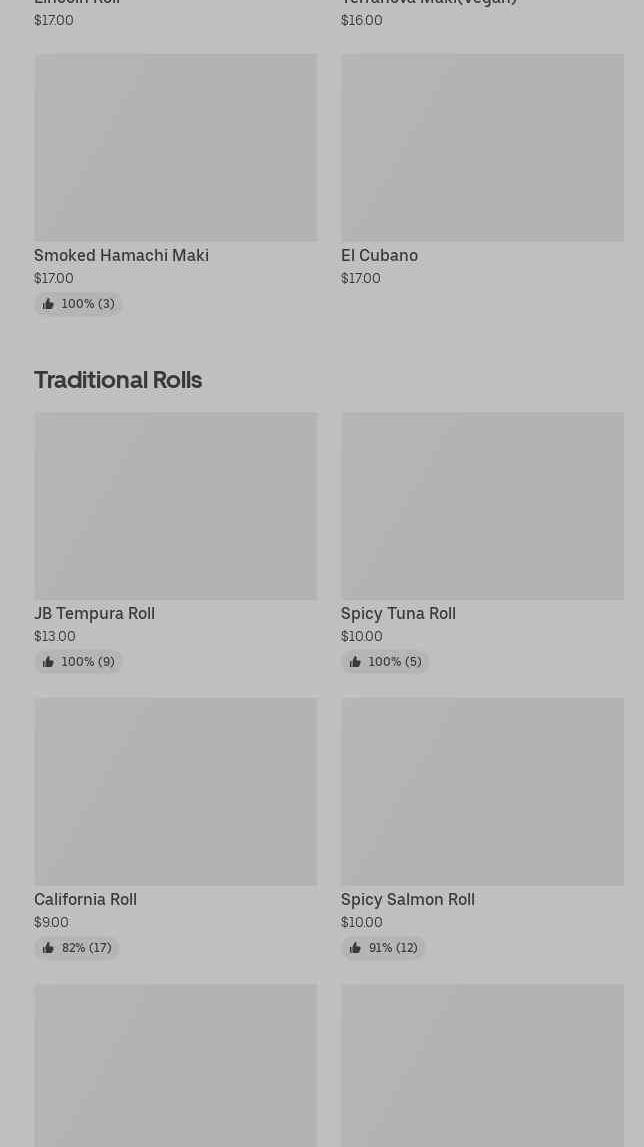Click the thumbs-up icon under California Roll
644x1147 pixels.
(48, 948)
